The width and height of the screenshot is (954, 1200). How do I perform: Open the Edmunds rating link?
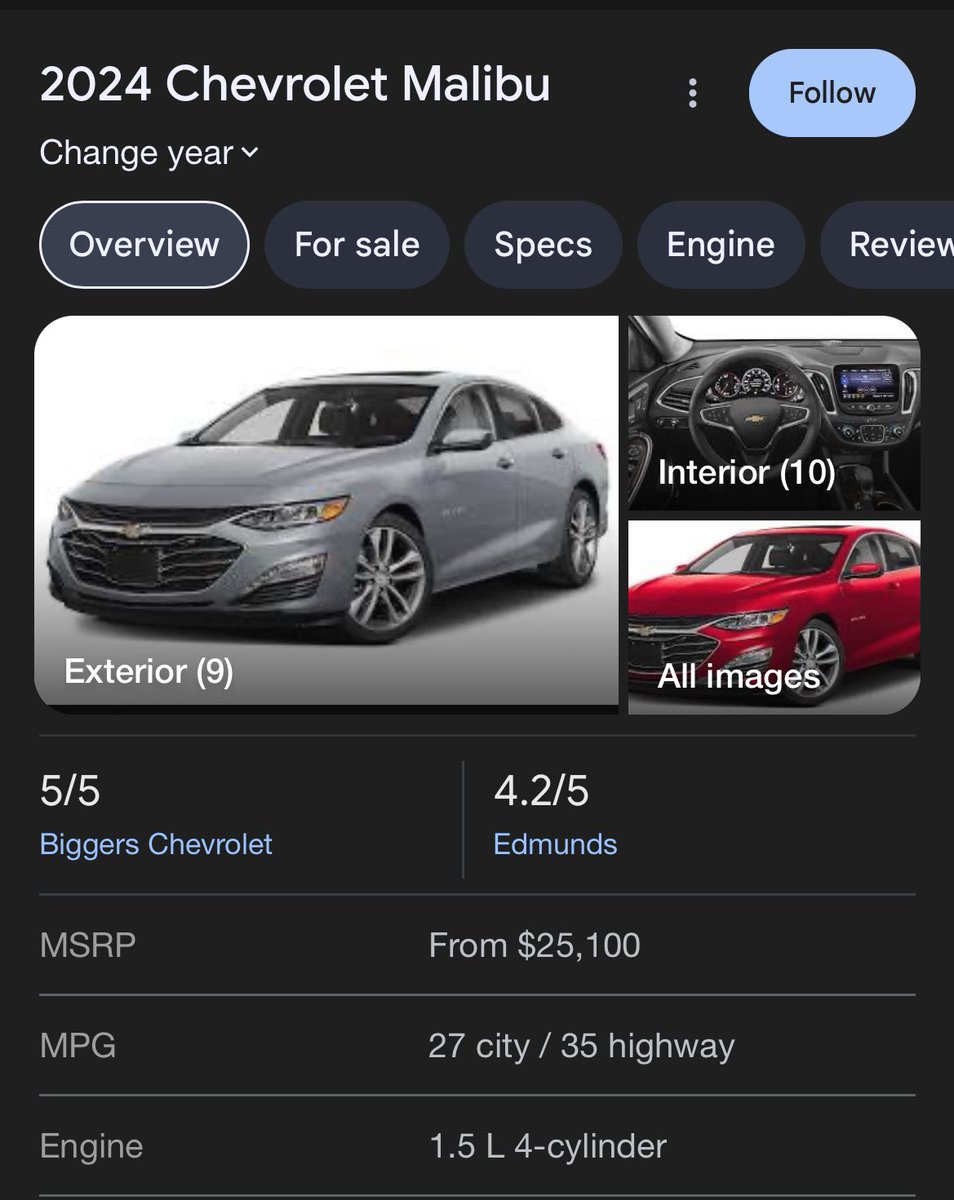click(555, 844)
